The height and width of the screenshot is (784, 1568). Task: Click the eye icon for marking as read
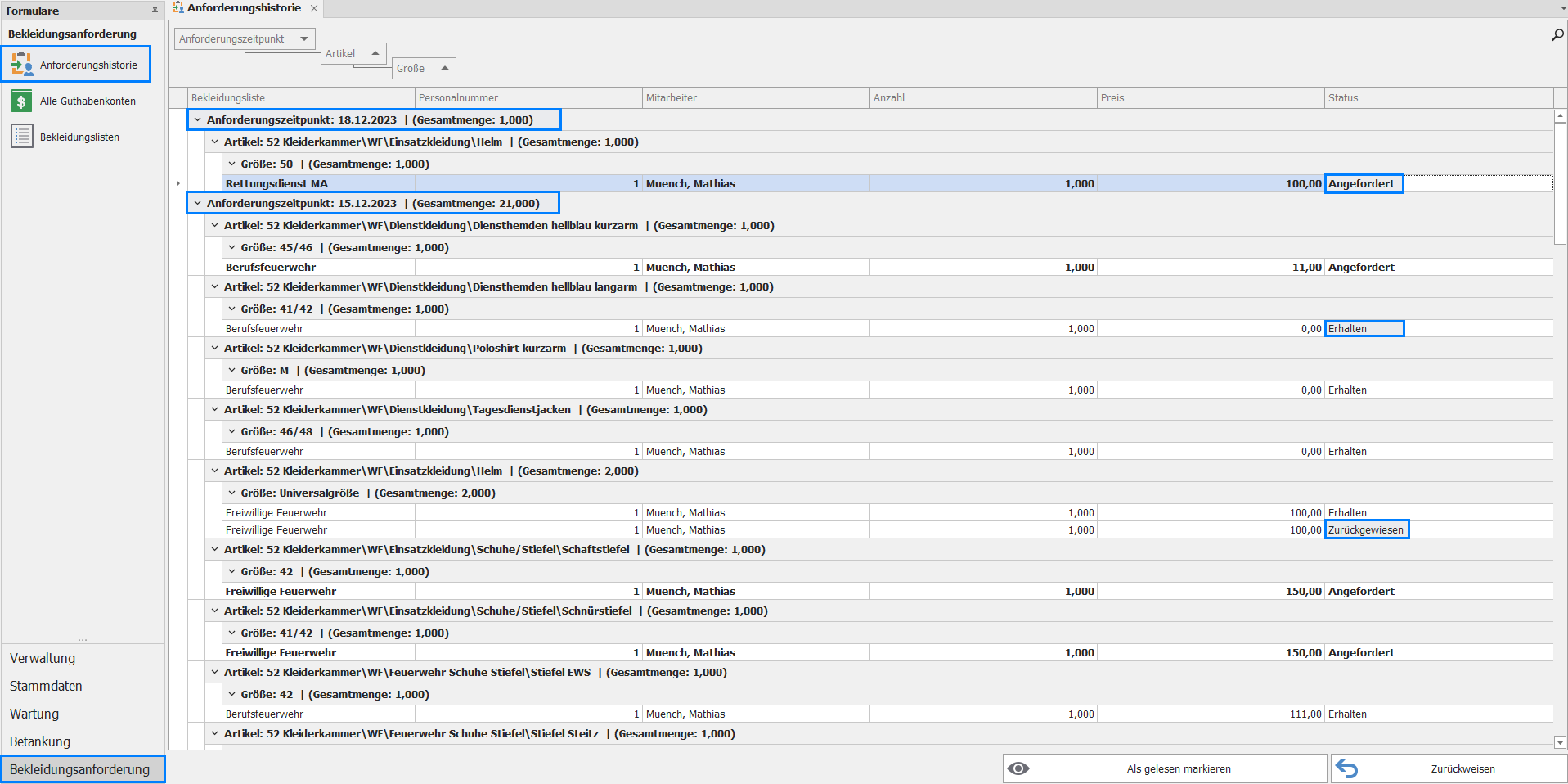pos(1018,768)
